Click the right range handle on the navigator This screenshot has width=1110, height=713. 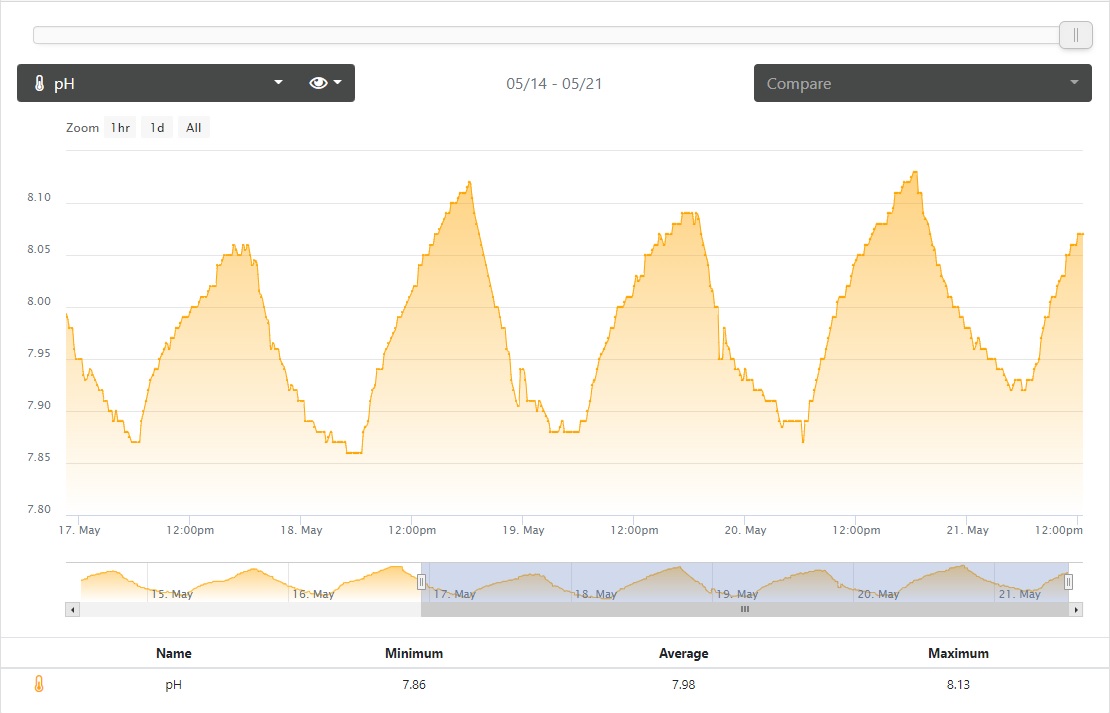pyautogui.click(x=1068, y=582)
